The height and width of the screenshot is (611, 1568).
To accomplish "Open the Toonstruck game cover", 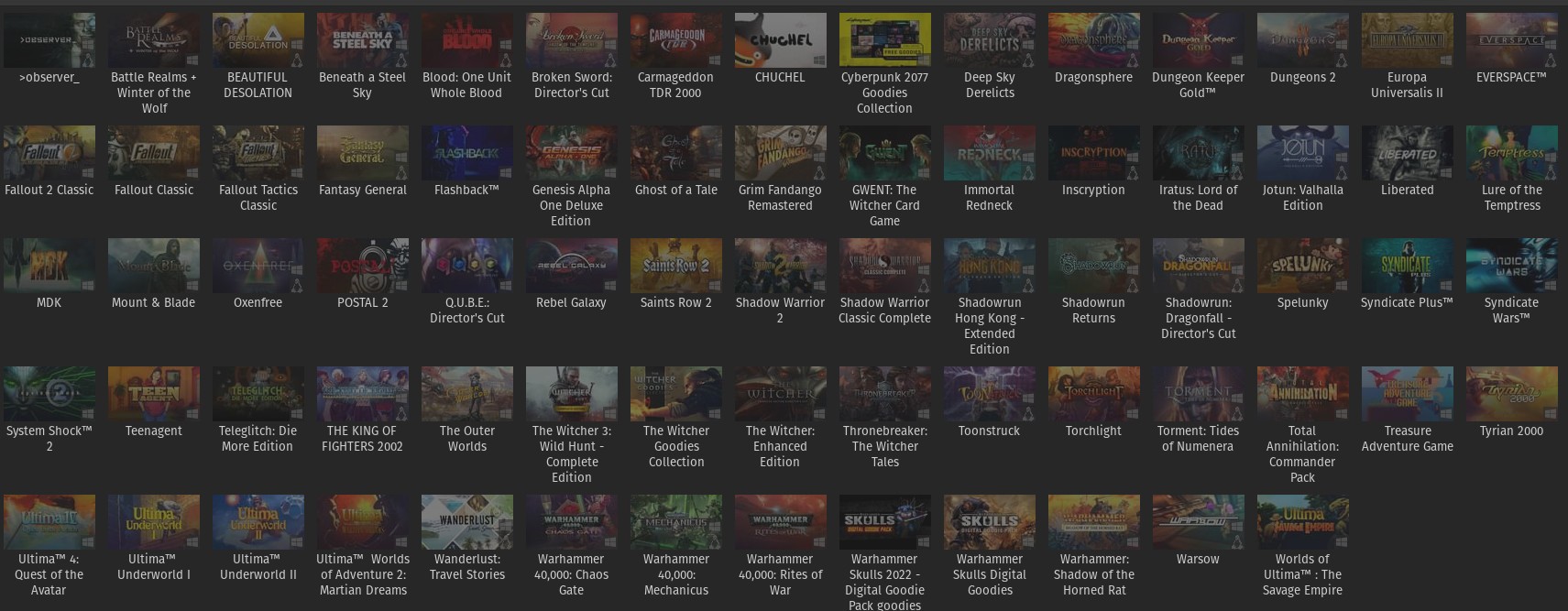I will coord(990,394).
